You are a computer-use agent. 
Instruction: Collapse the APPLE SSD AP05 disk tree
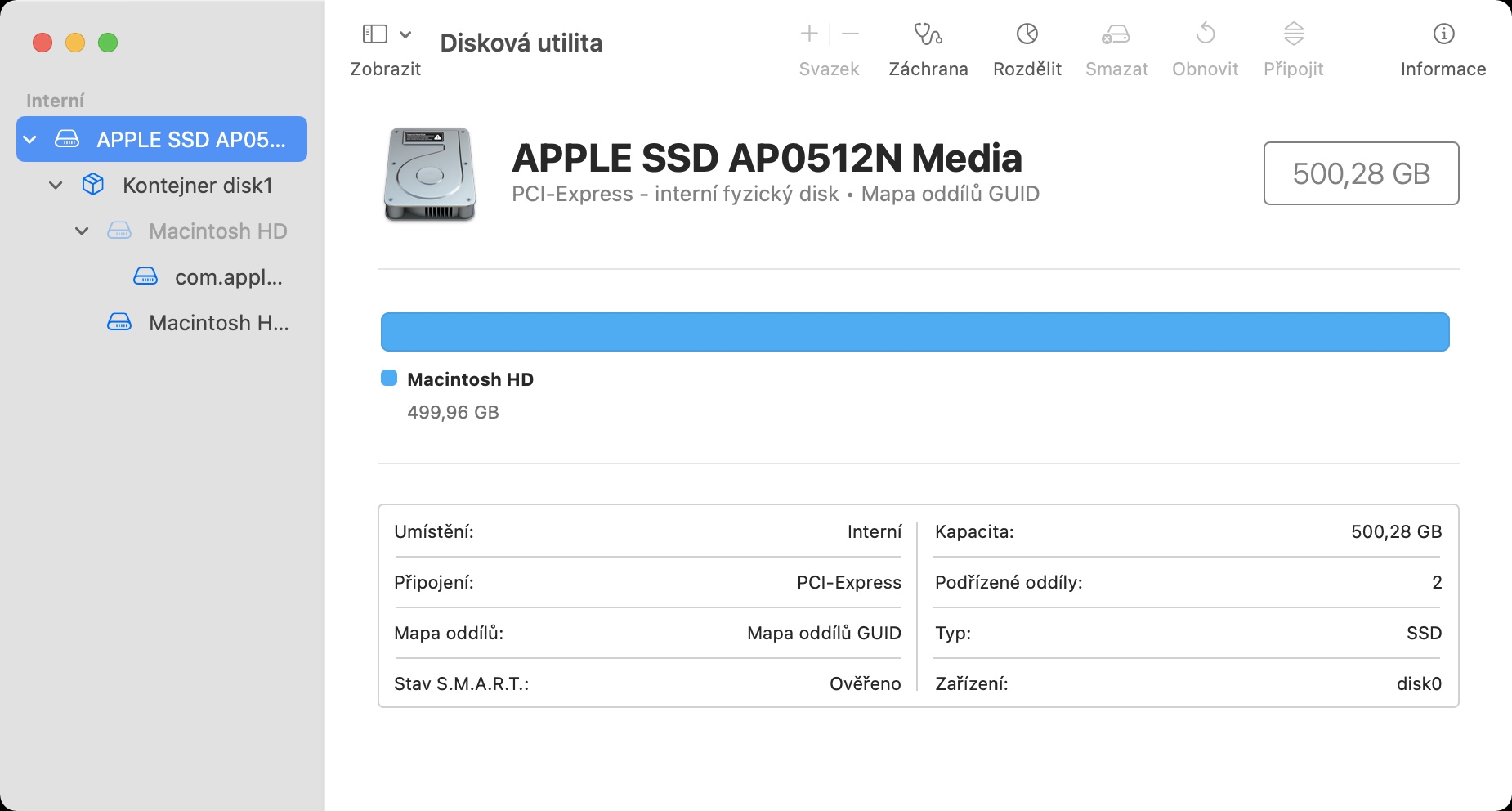tap(30, 140)
